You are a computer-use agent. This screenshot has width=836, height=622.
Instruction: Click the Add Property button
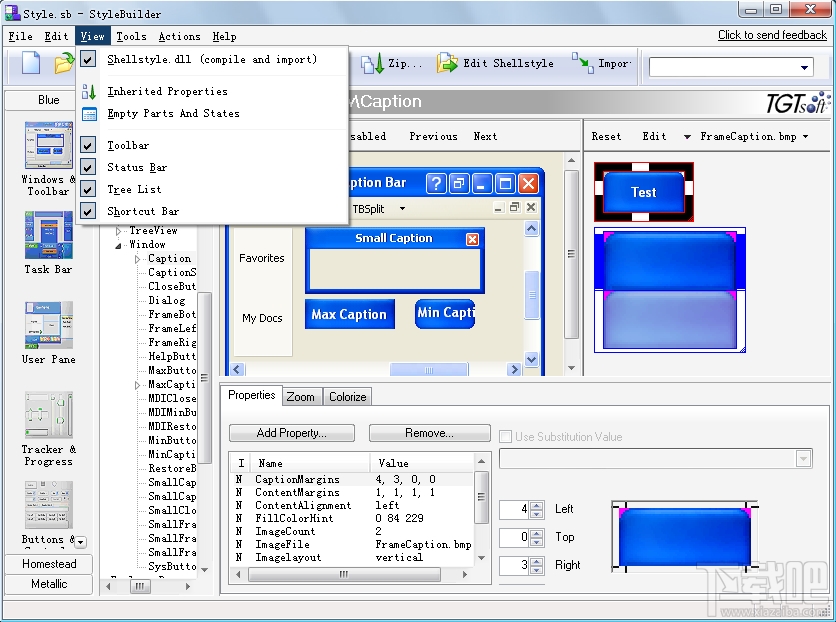tap(291, 433)
